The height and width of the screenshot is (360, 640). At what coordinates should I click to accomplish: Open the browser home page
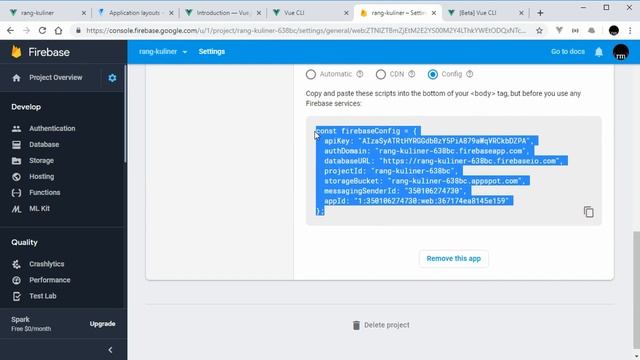[58, 31]
